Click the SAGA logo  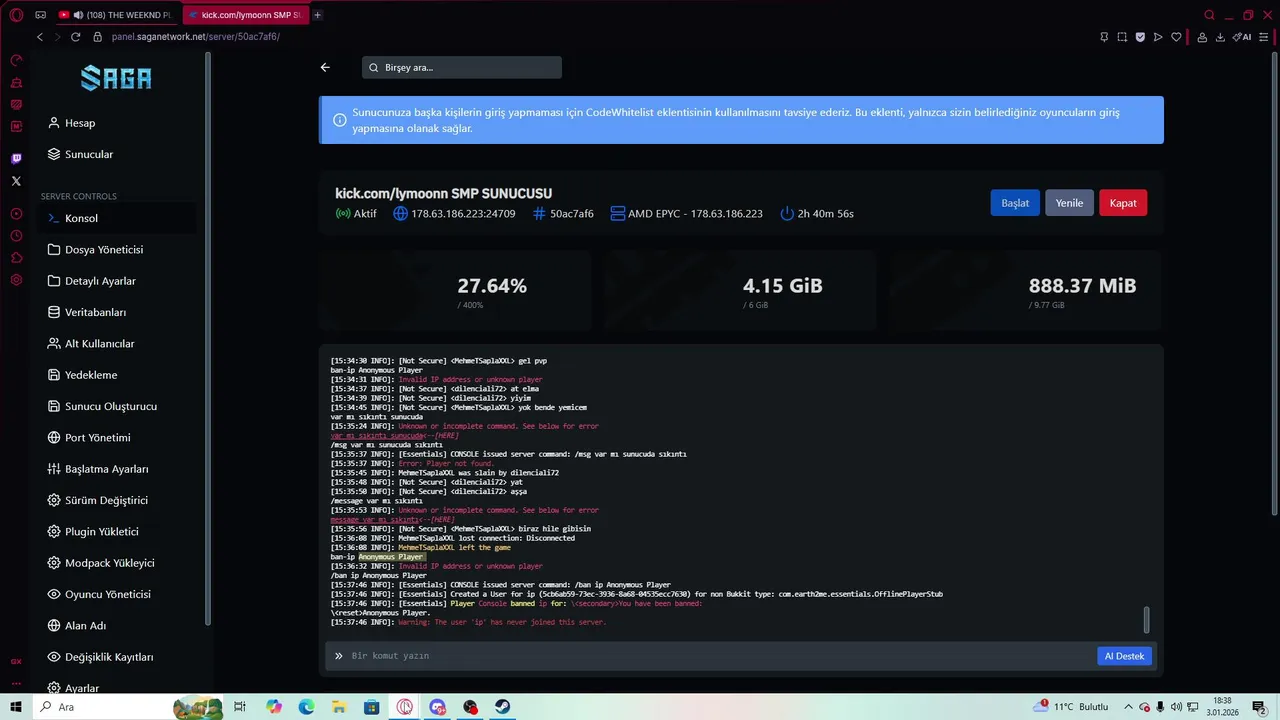pyautogui.click(x=117, y=78)
